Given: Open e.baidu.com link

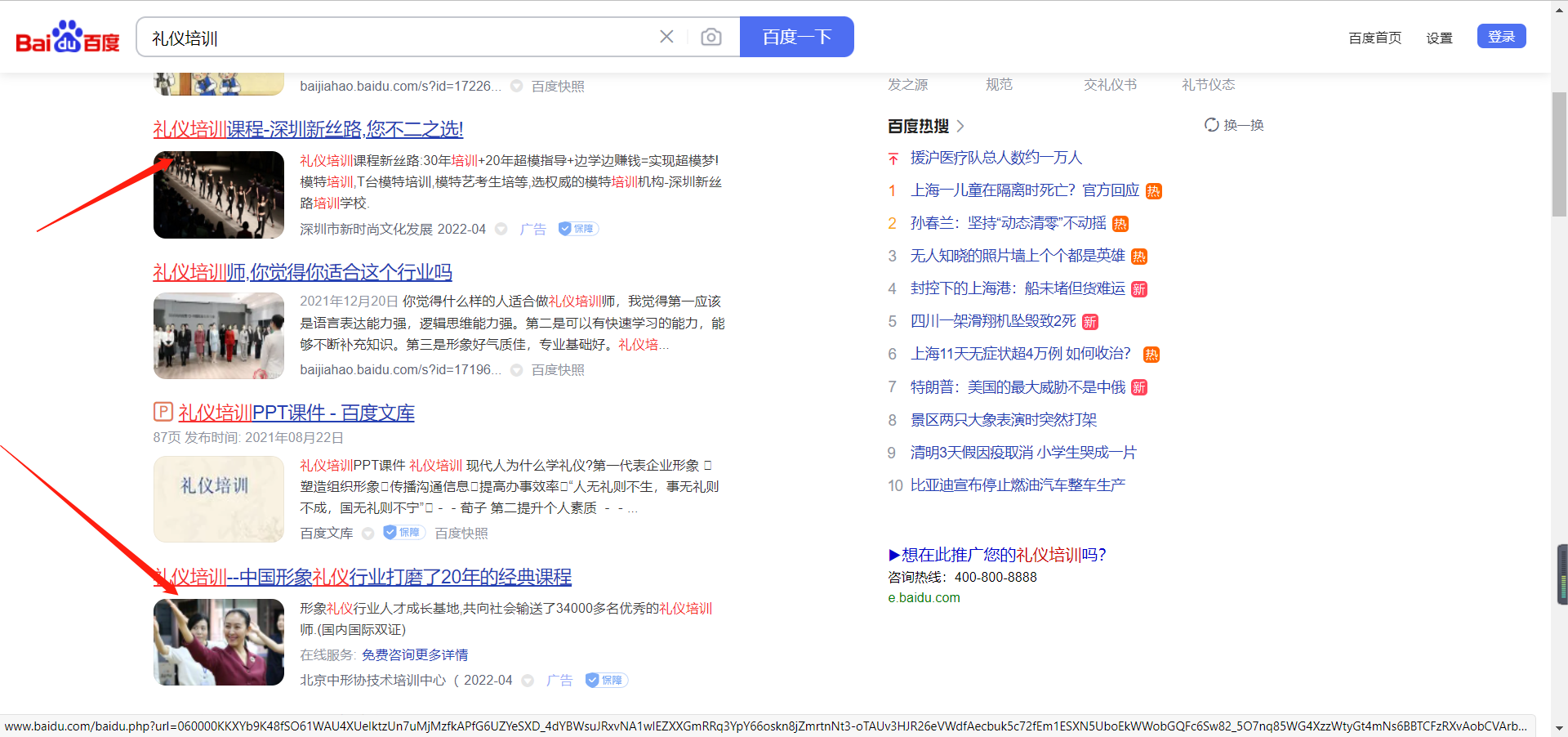Looking at the screenshot, I should click(x=924, y=597).
